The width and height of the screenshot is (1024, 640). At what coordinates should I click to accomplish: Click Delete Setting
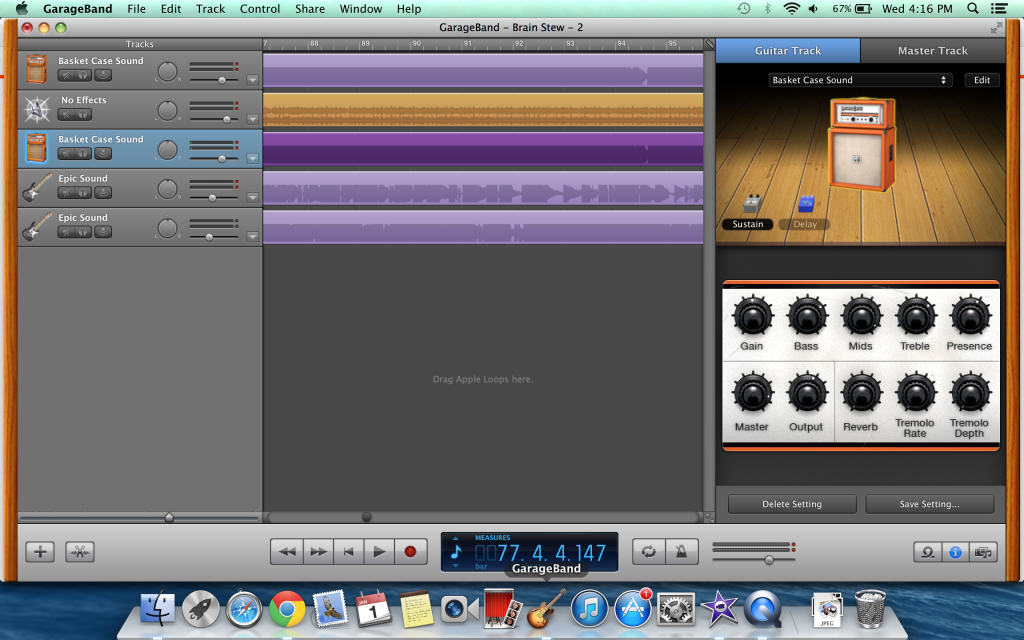click(792, 504)
